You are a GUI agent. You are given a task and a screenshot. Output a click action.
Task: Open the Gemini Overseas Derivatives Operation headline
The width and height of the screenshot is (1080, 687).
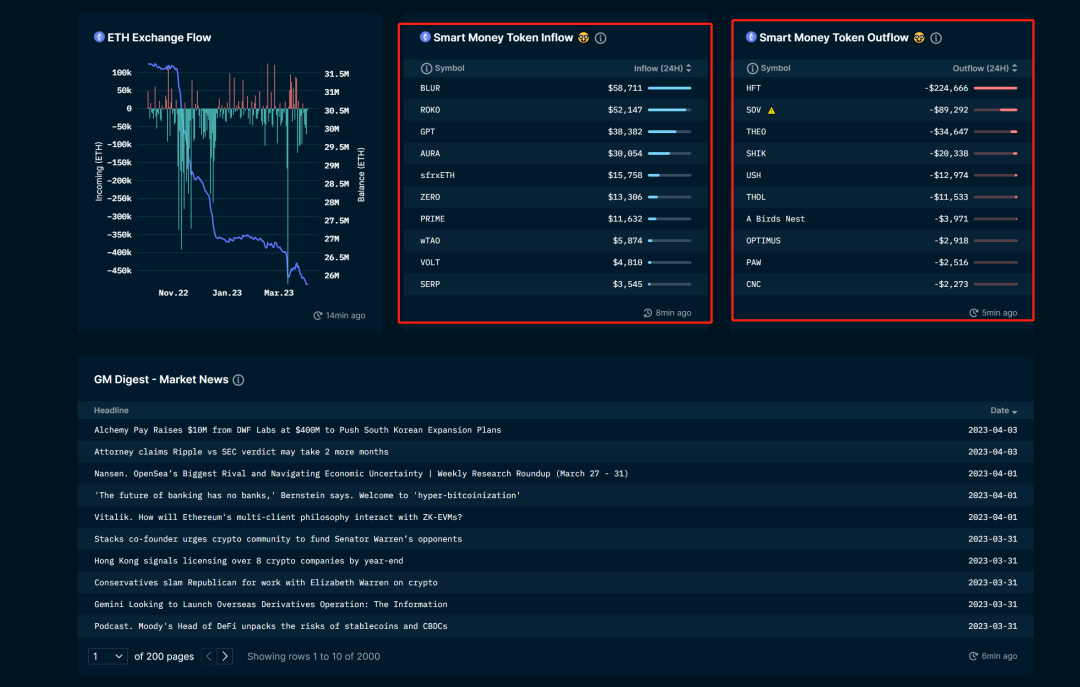(x=271, y=604)
